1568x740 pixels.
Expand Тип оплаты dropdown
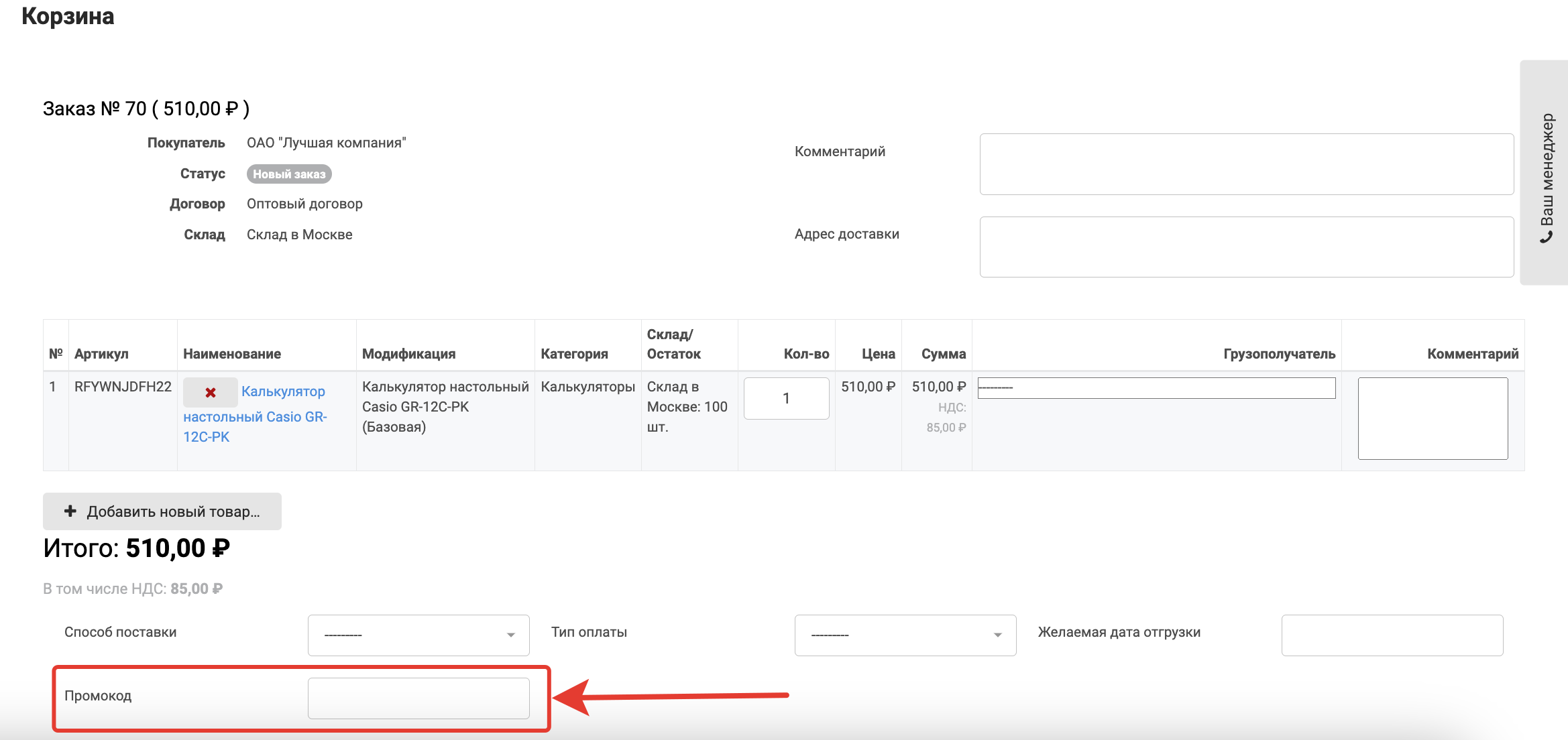tap(905, 635)
